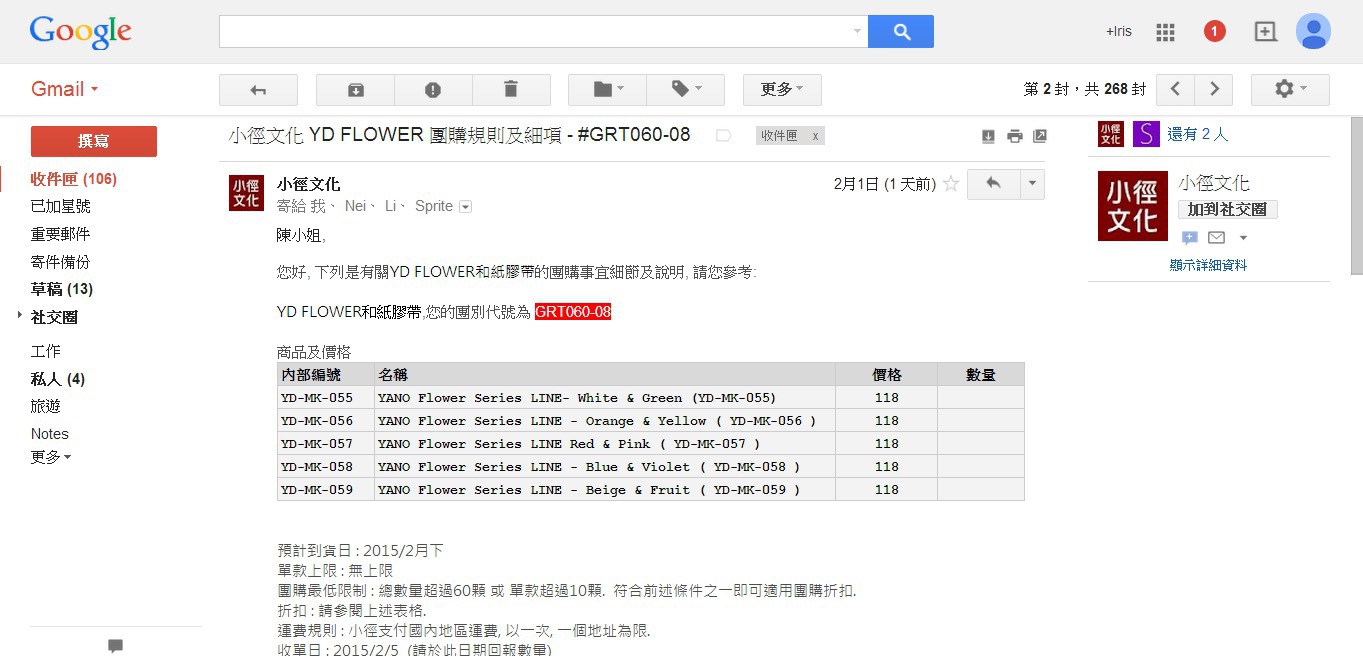Viewport: 1363px width, 659px height.
Task: Show the 還有 2 人 participants
Action: click(1198, 134)
